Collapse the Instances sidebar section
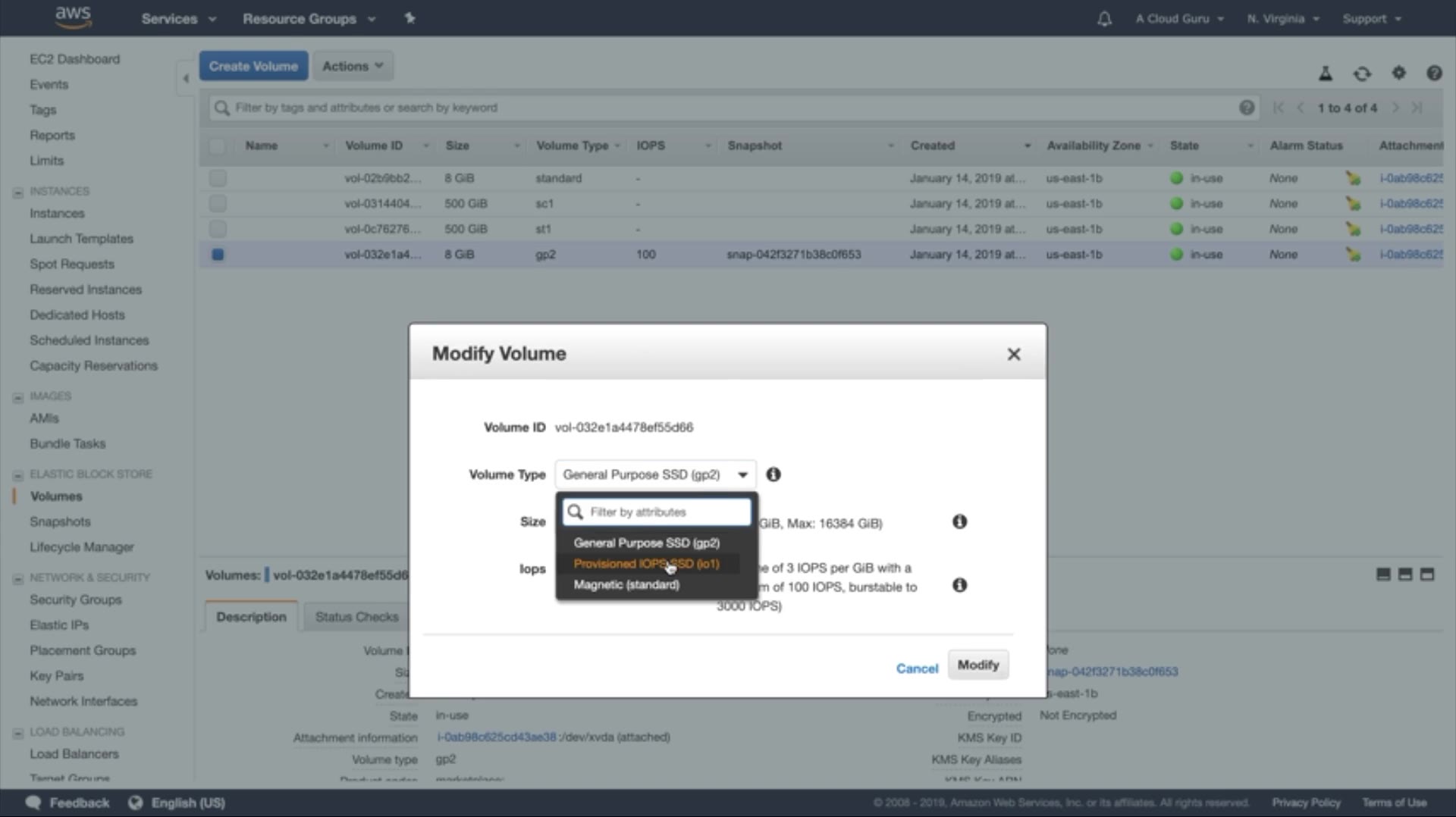The image size is (1456, 817). pyautogui.click(x=17, y=193)
